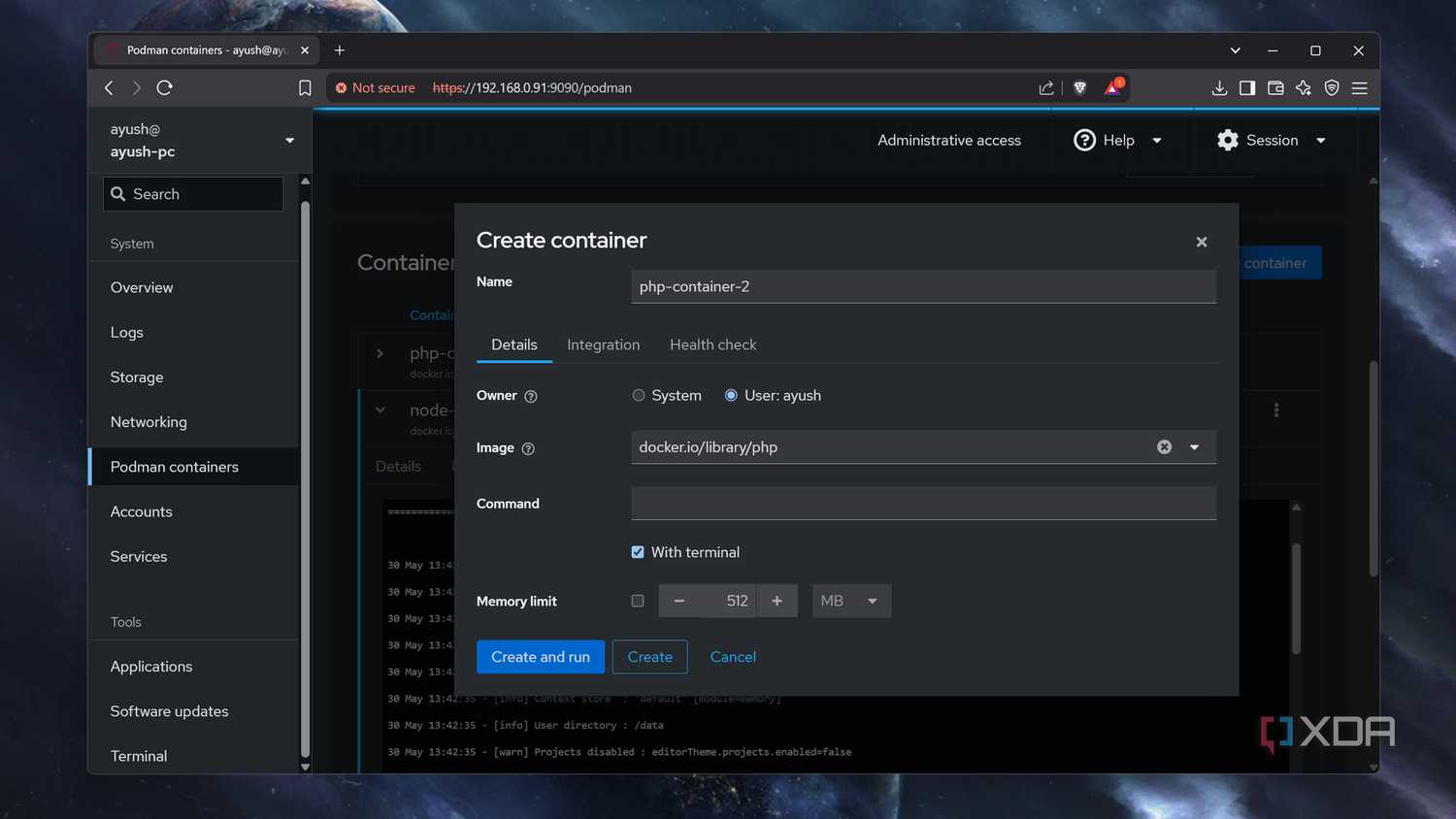Clear the docker.io/library/php image selection
The height and width of the screenshot is (819, 1456).
(1164, 447)
